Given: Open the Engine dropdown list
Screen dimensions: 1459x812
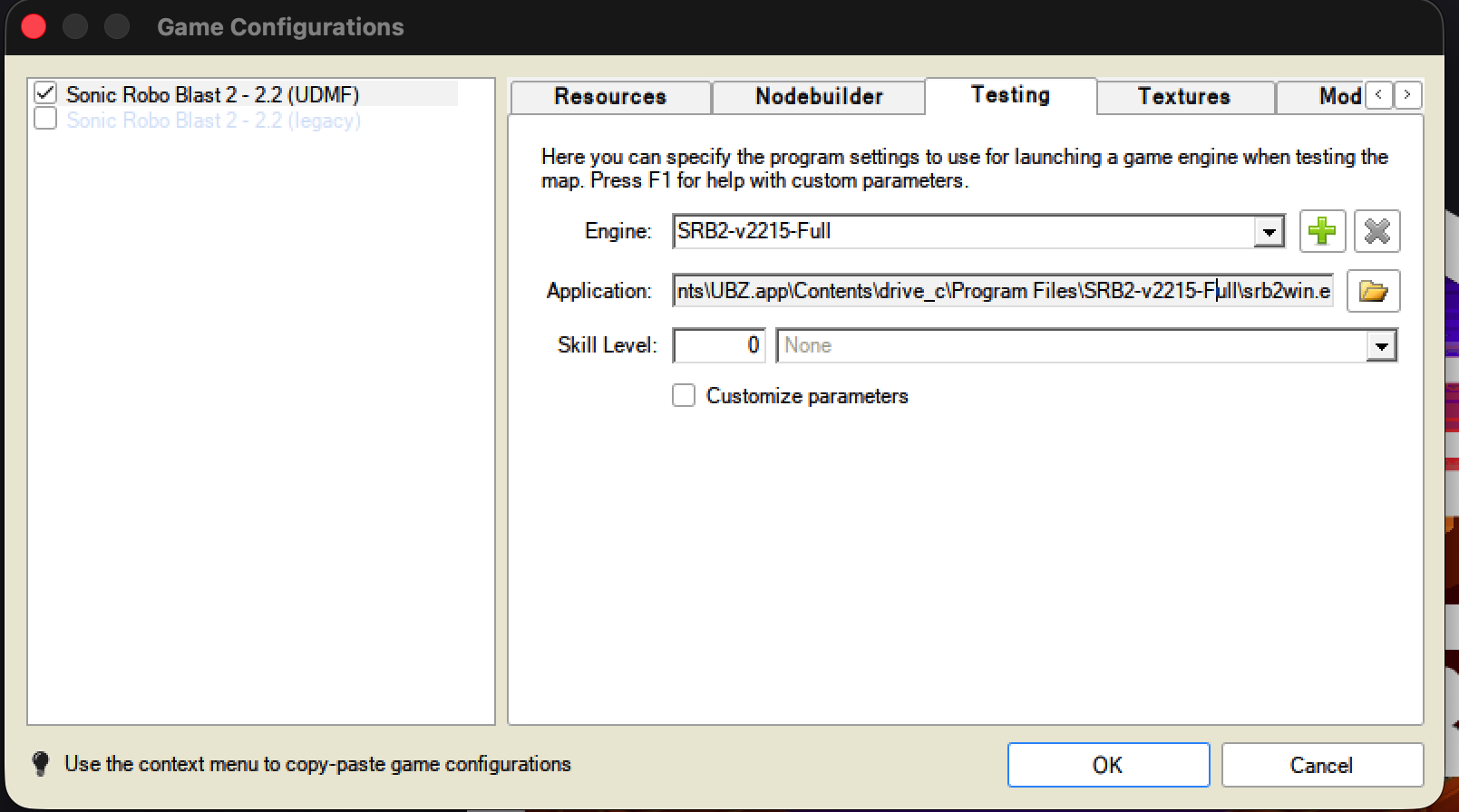Looking at the screenshot, I should 1269,232.
